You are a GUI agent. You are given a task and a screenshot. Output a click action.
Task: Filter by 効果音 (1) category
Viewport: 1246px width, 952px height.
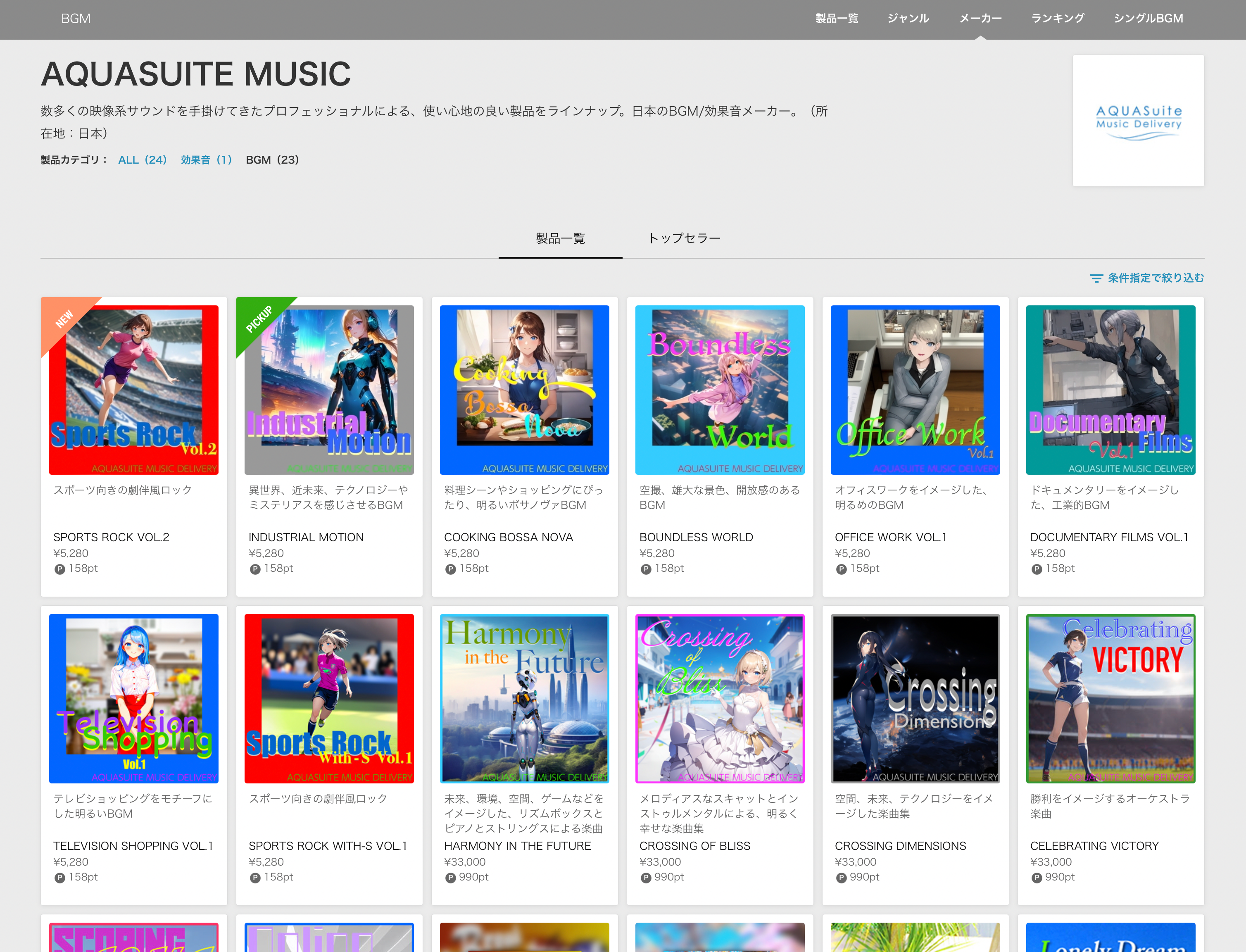tap(206, 160)
